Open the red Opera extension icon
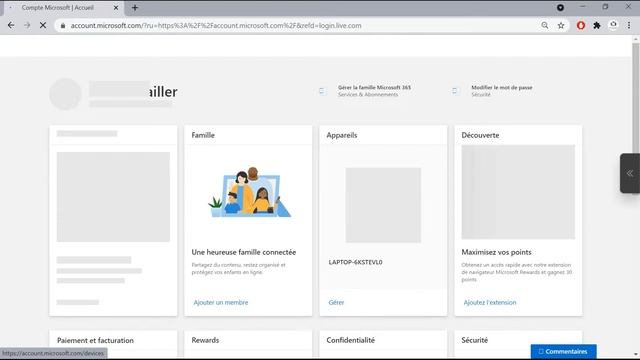The height and width of the screenshot is (360, 640). [581, 25]
